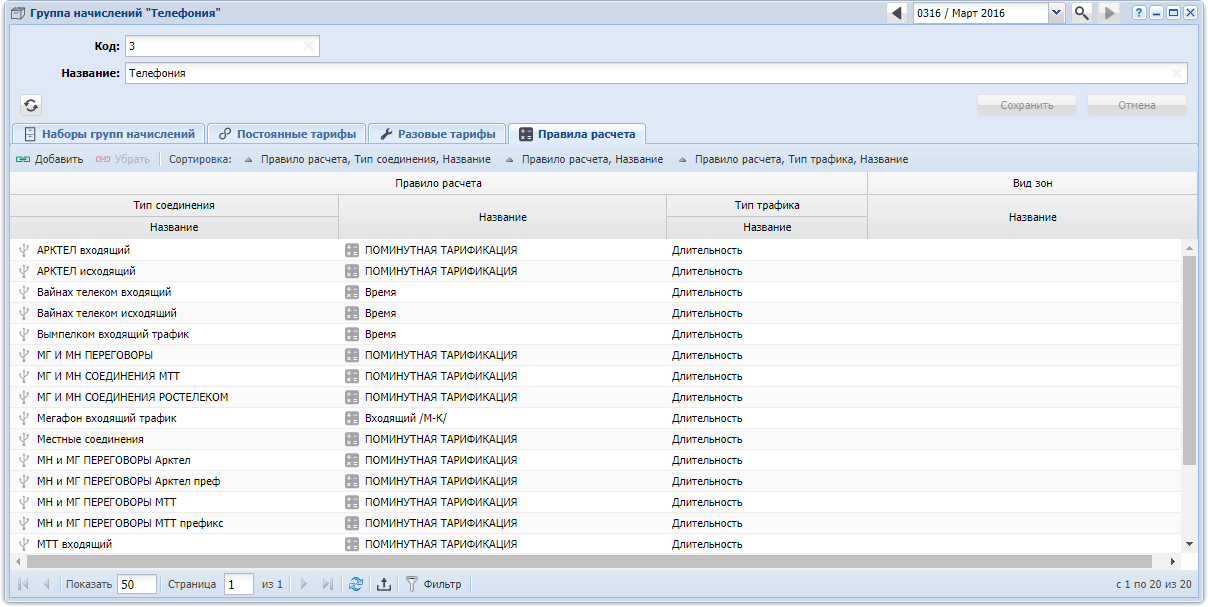Click the Страница number field
Viewport: 1208px width, 607px height.
(239, 584)
